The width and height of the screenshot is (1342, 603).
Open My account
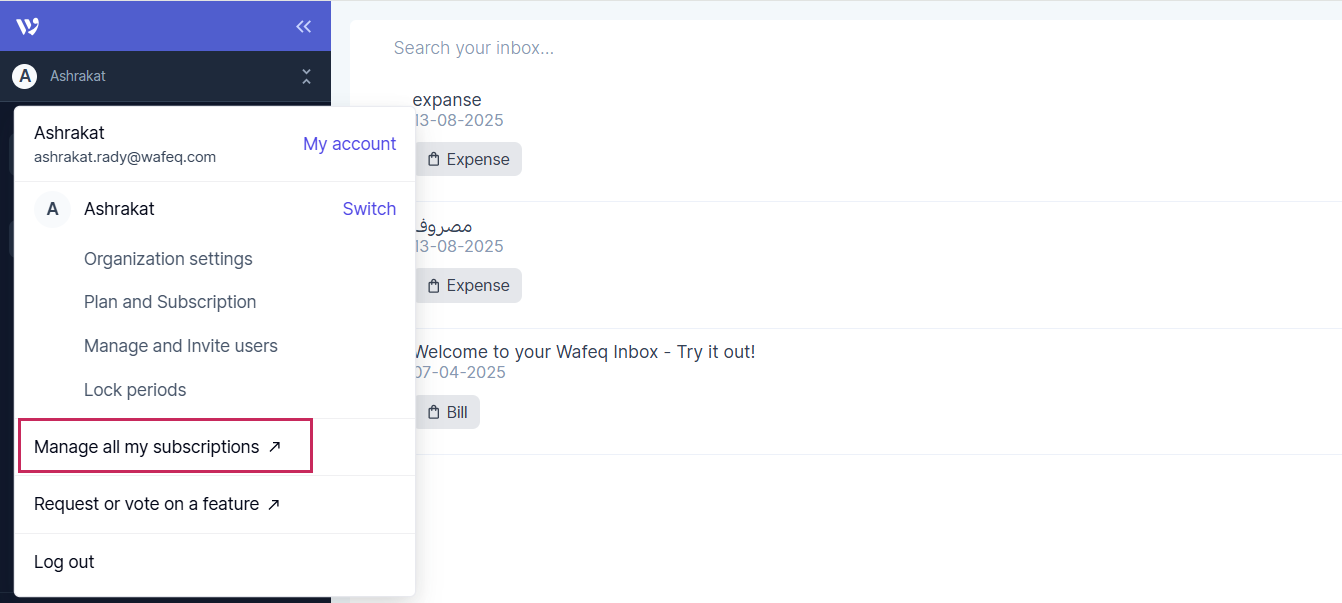[349, 143]
